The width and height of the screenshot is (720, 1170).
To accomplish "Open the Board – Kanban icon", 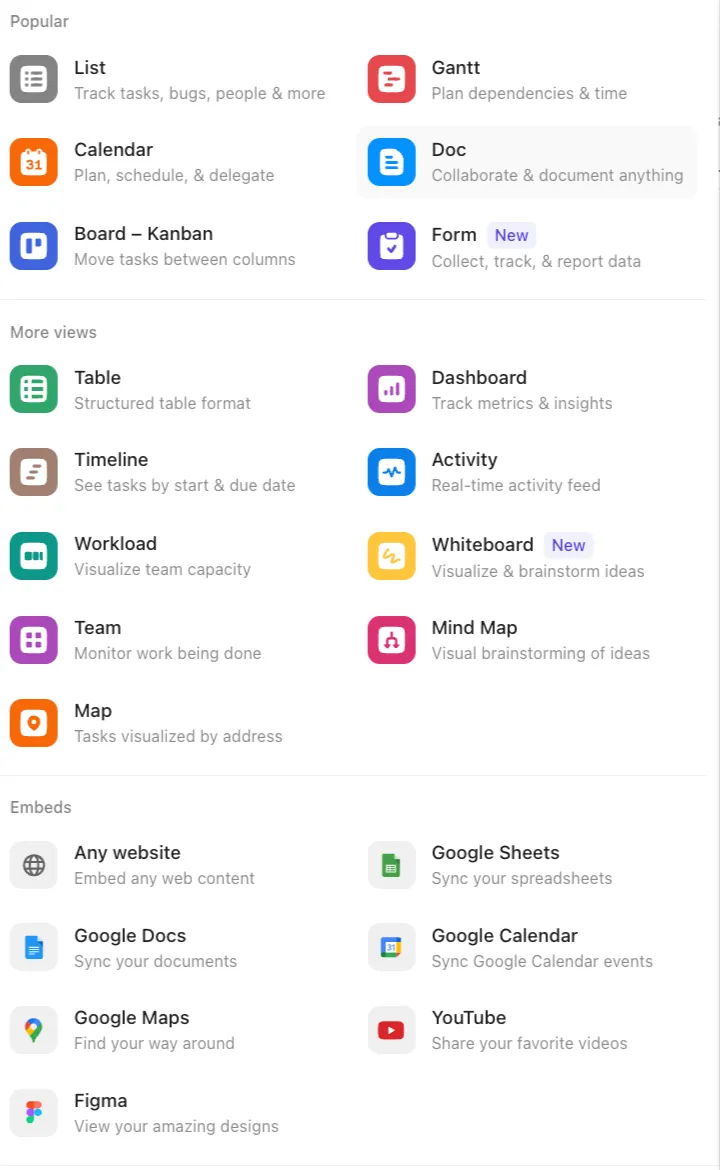I will coord(34,246).
